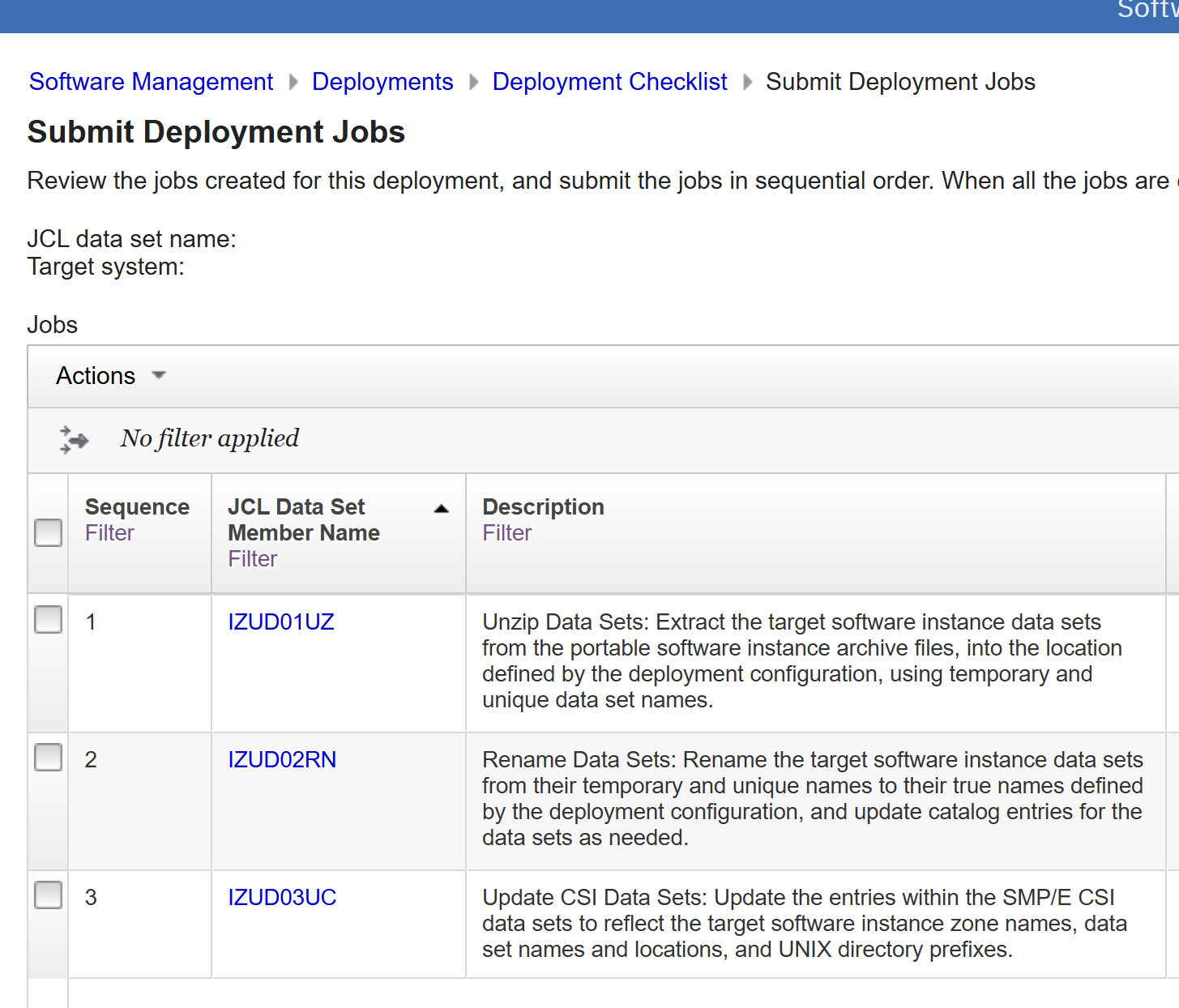Image resolution: width=1179 pixels, height=1008 pixels.
Task: Click the Description column header
Action: click(543, 507)
